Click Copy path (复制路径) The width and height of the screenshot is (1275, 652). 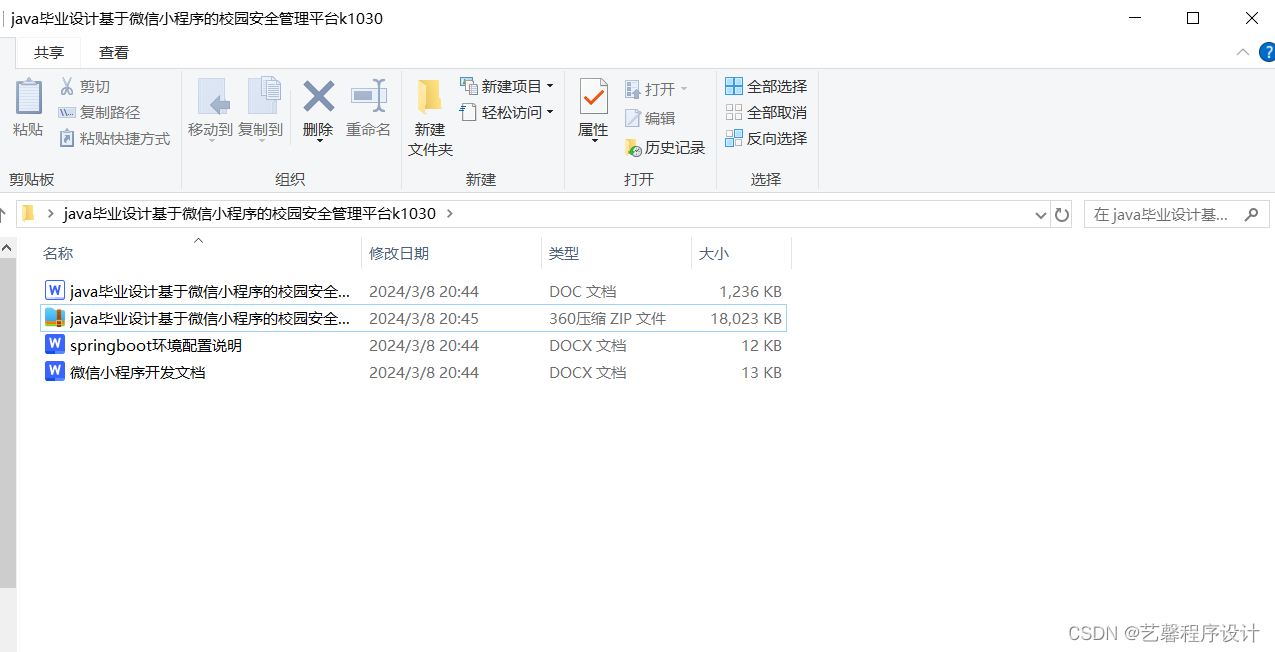tap(99, 113)
